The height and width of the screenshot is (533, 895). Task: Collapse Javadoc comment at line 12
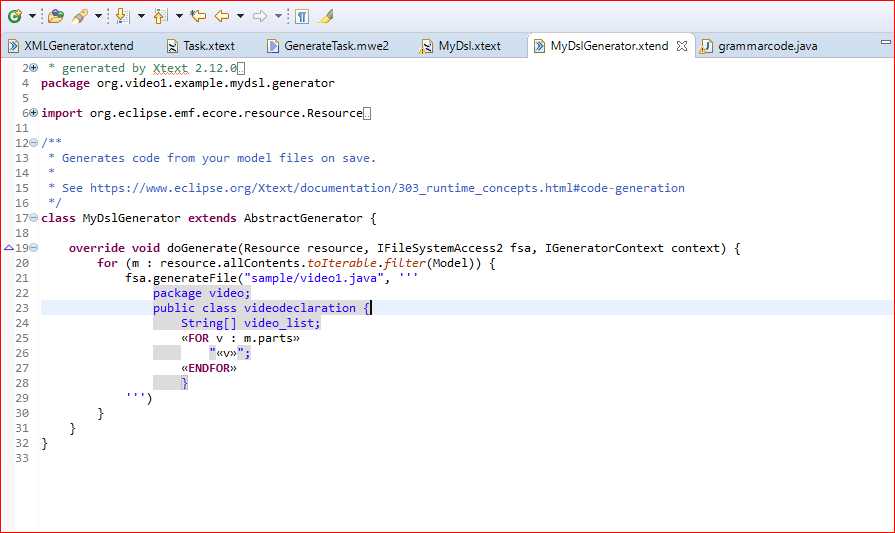tap(33, 143)
